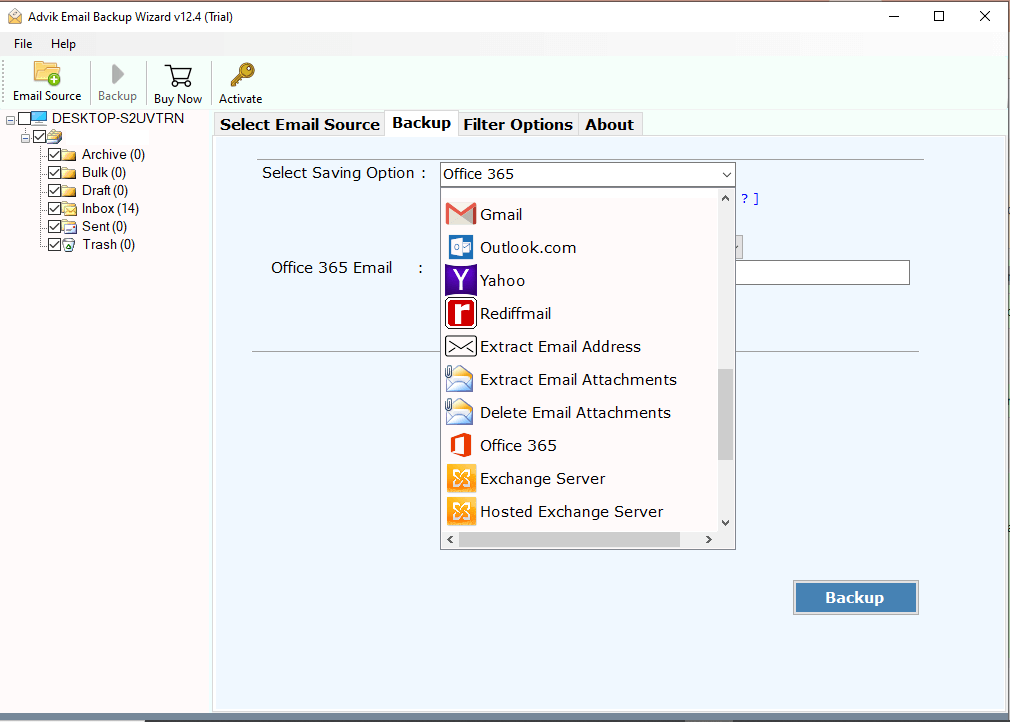Screen dimensions: 1010x722
Task: Click the dropdown list scroll-down arrow
Action: 725,523
